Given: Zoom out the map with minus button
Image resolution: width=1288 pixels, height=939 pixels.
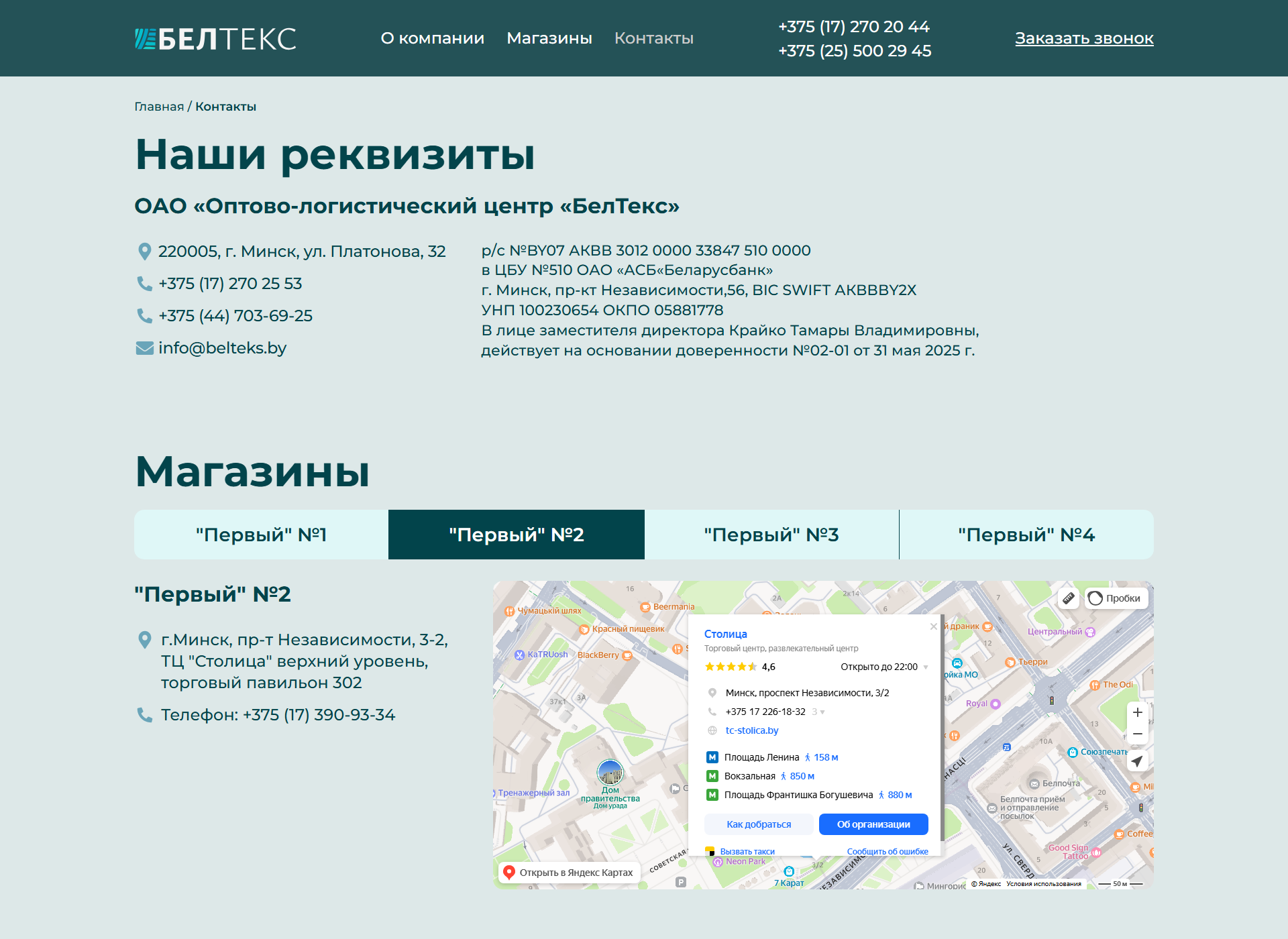Looking at the screenshot, I should coord(1138,734).
